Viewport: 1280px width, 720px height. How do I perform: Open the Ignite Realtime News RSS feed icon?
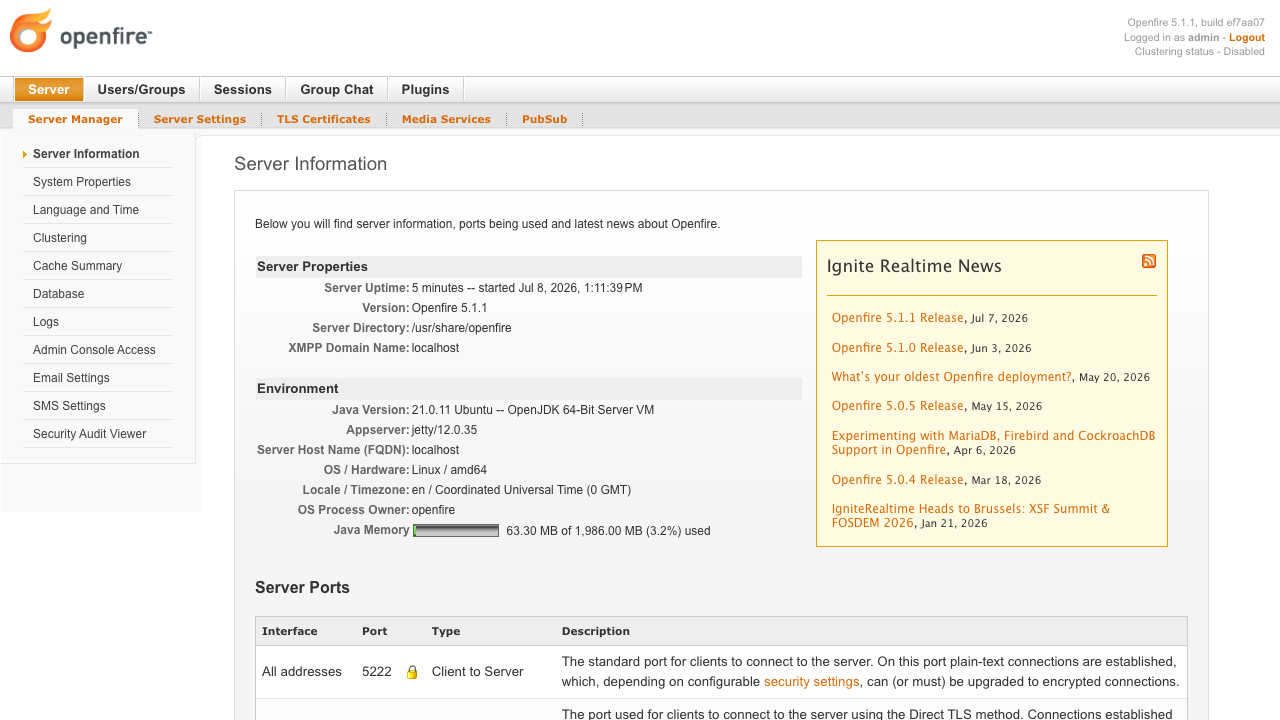click(1149, 261)
